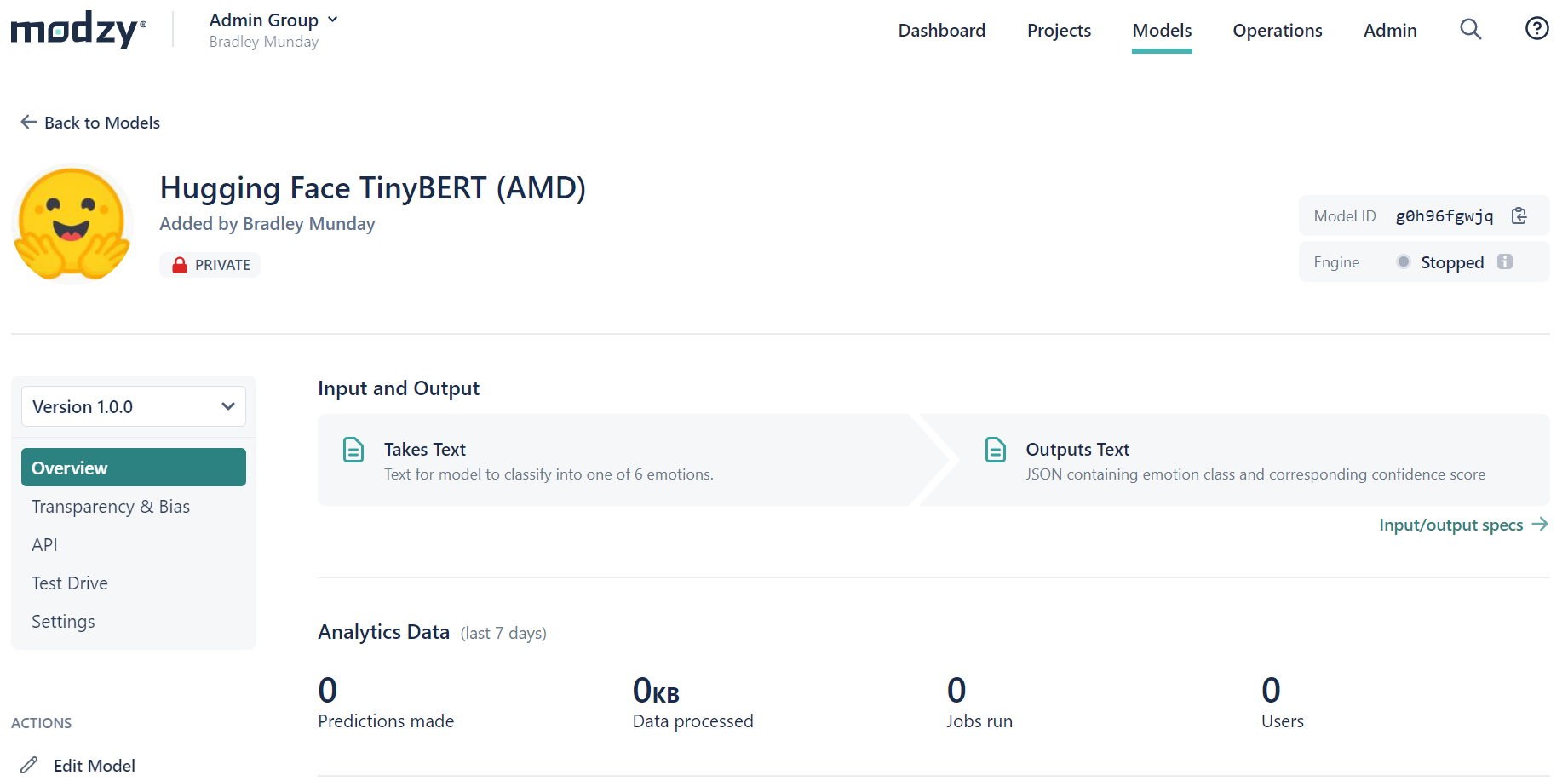Open the Test Drive section
The height and width of the screenshot is (781, 1568).
pyautogui.click(x=70, y=583)
